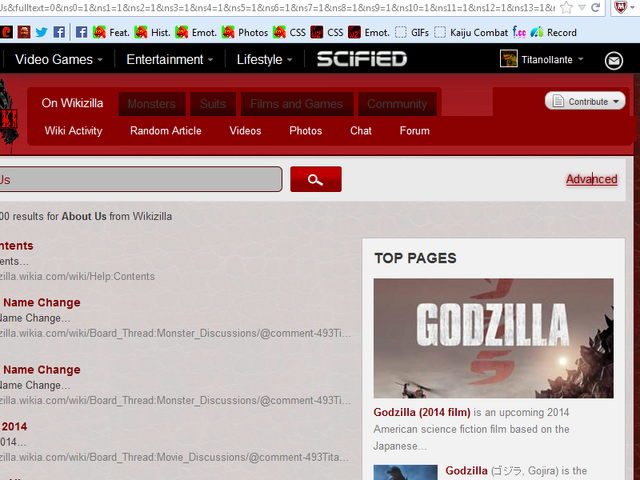Click the document icon on the Contribute button
Image resolution: width=640 pixels, height=480 pixels.
click(x=558, y=101)
